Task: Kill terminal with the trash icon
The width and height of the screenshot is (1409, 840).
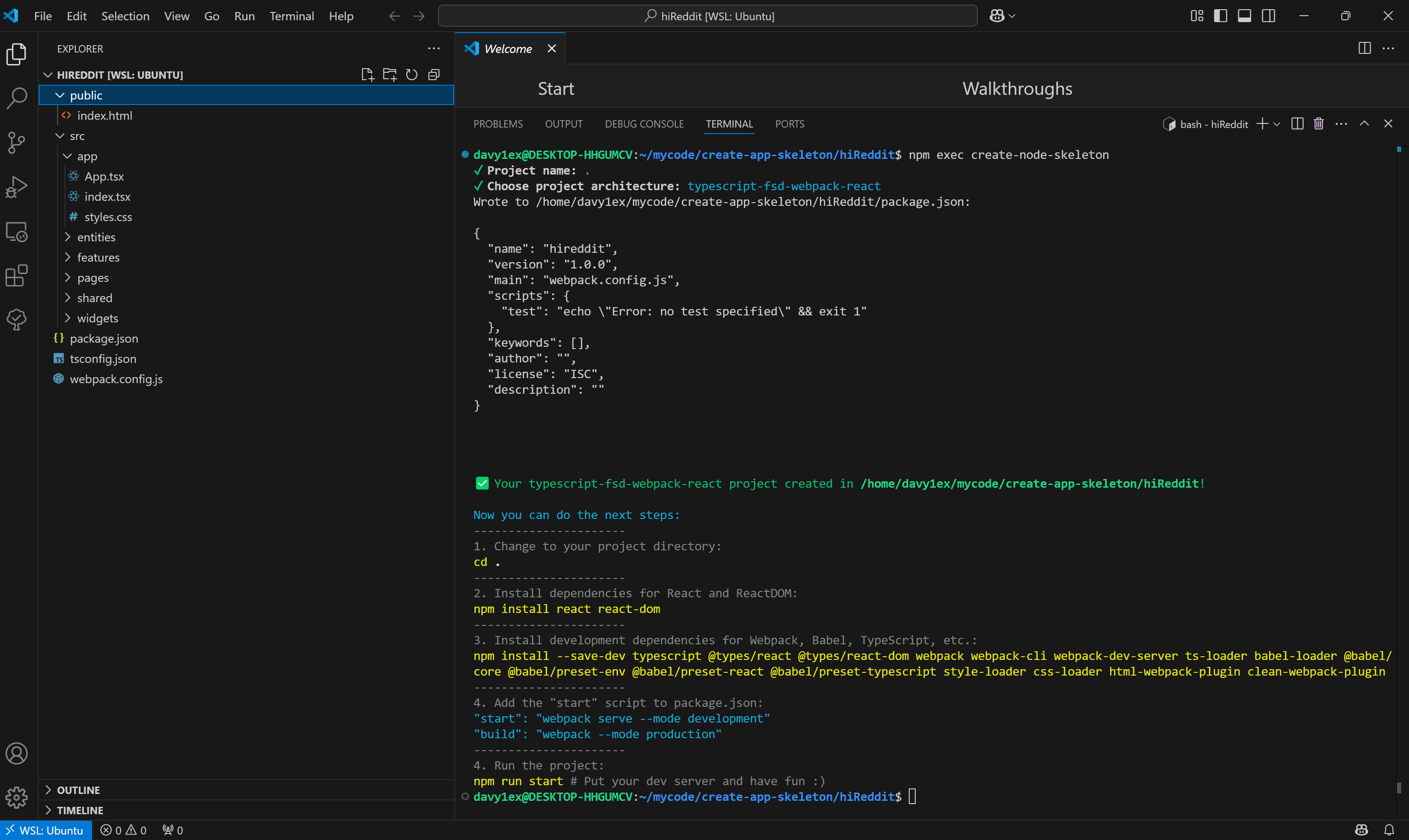Action: 1318,124
